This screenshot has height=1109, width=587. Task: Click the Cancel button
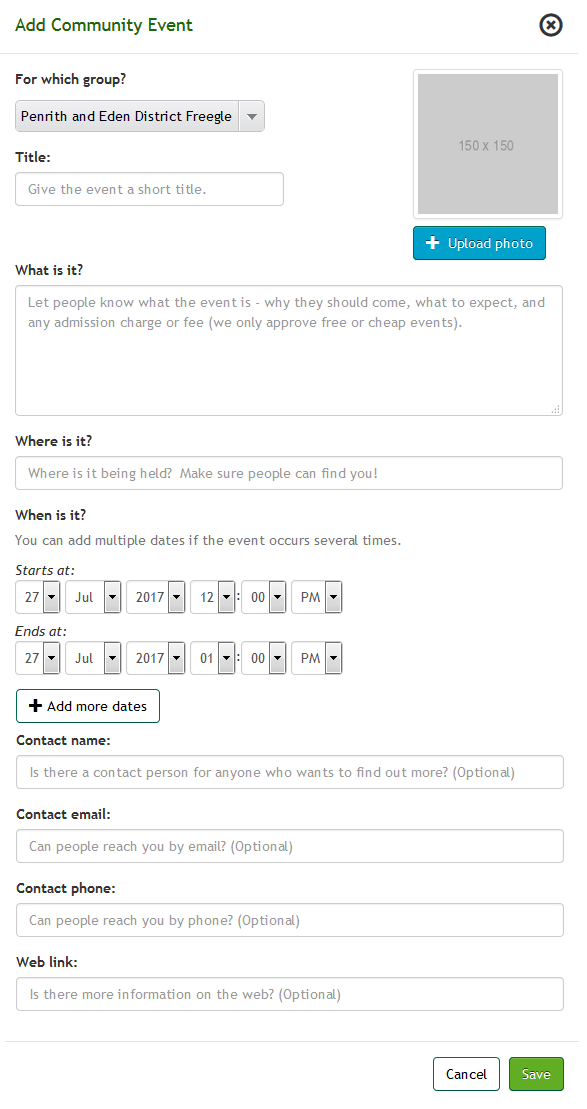[x=466, y=1074]
